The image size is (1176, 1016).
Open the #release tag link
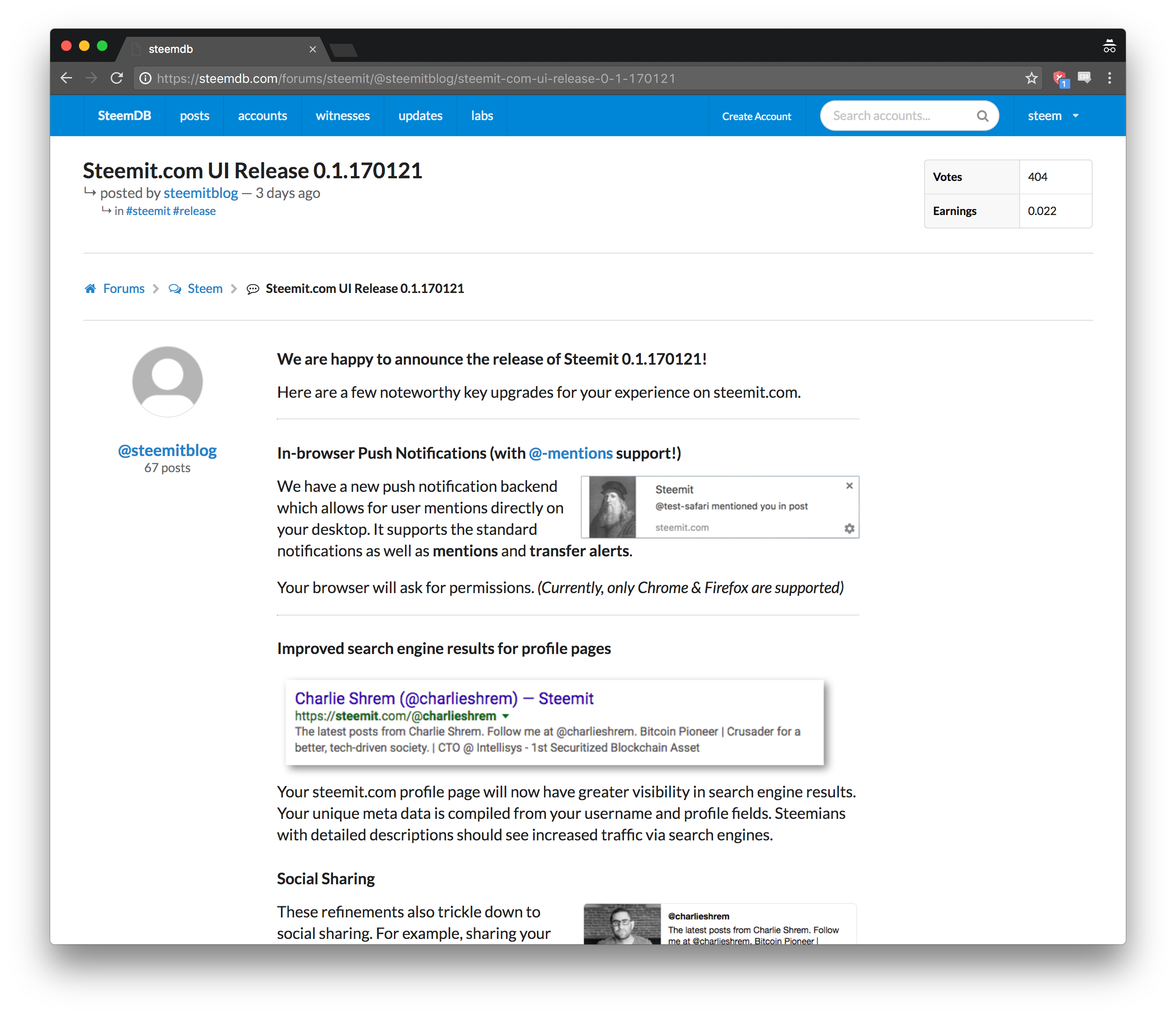click(194, 211)
